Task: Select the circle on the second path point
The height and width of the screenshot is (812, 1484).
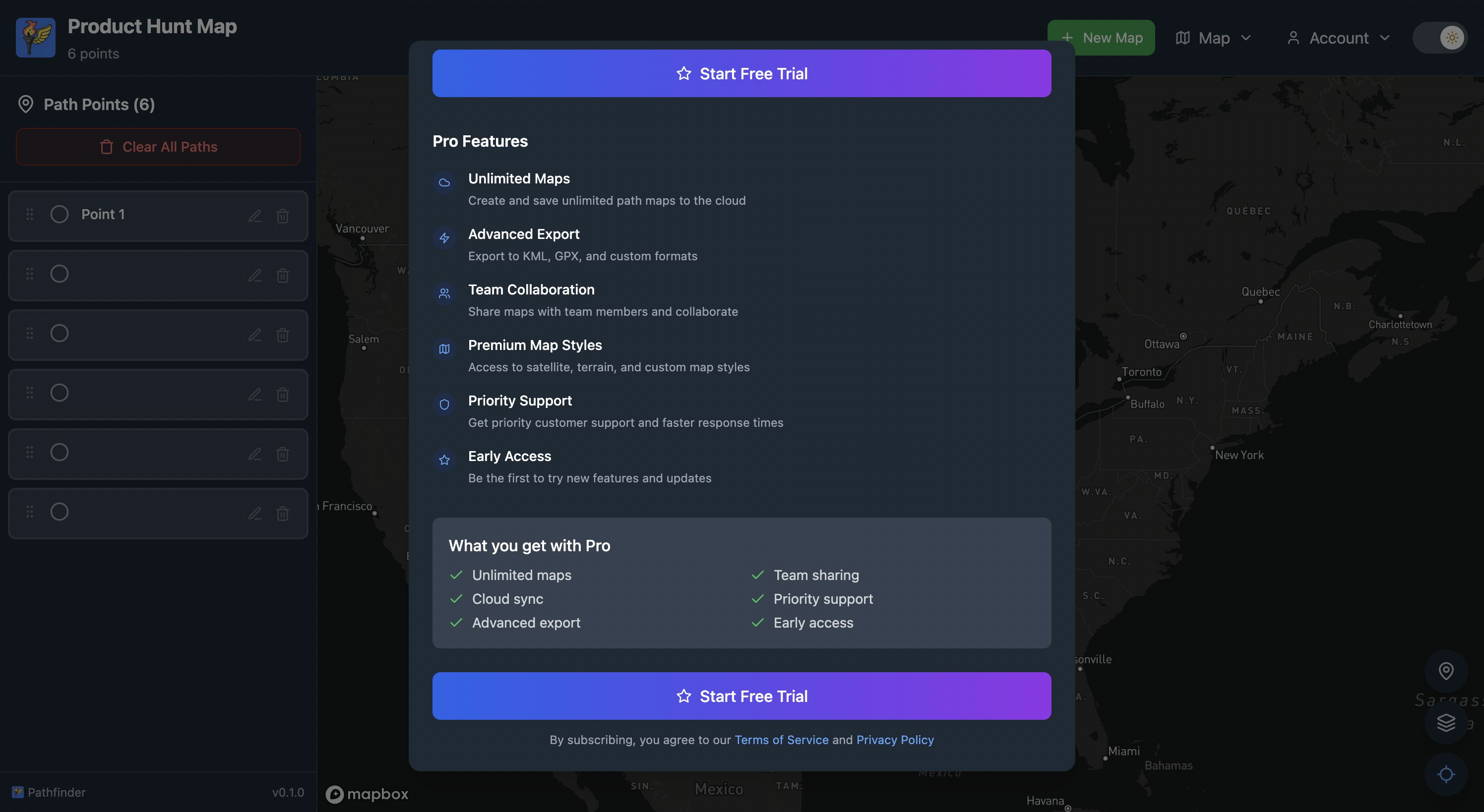Action: coord(60,274)
